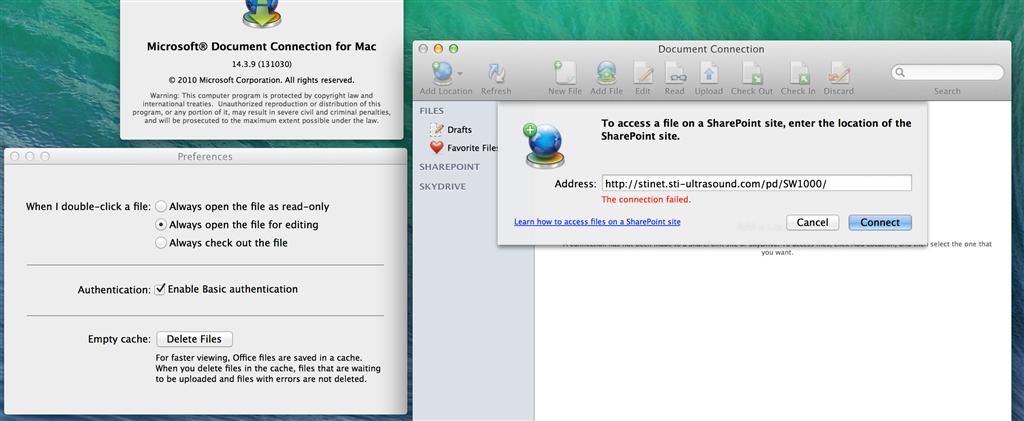Click the Add File toolbar icon
The image size is (1024, 421).
(x=607, y=72)
